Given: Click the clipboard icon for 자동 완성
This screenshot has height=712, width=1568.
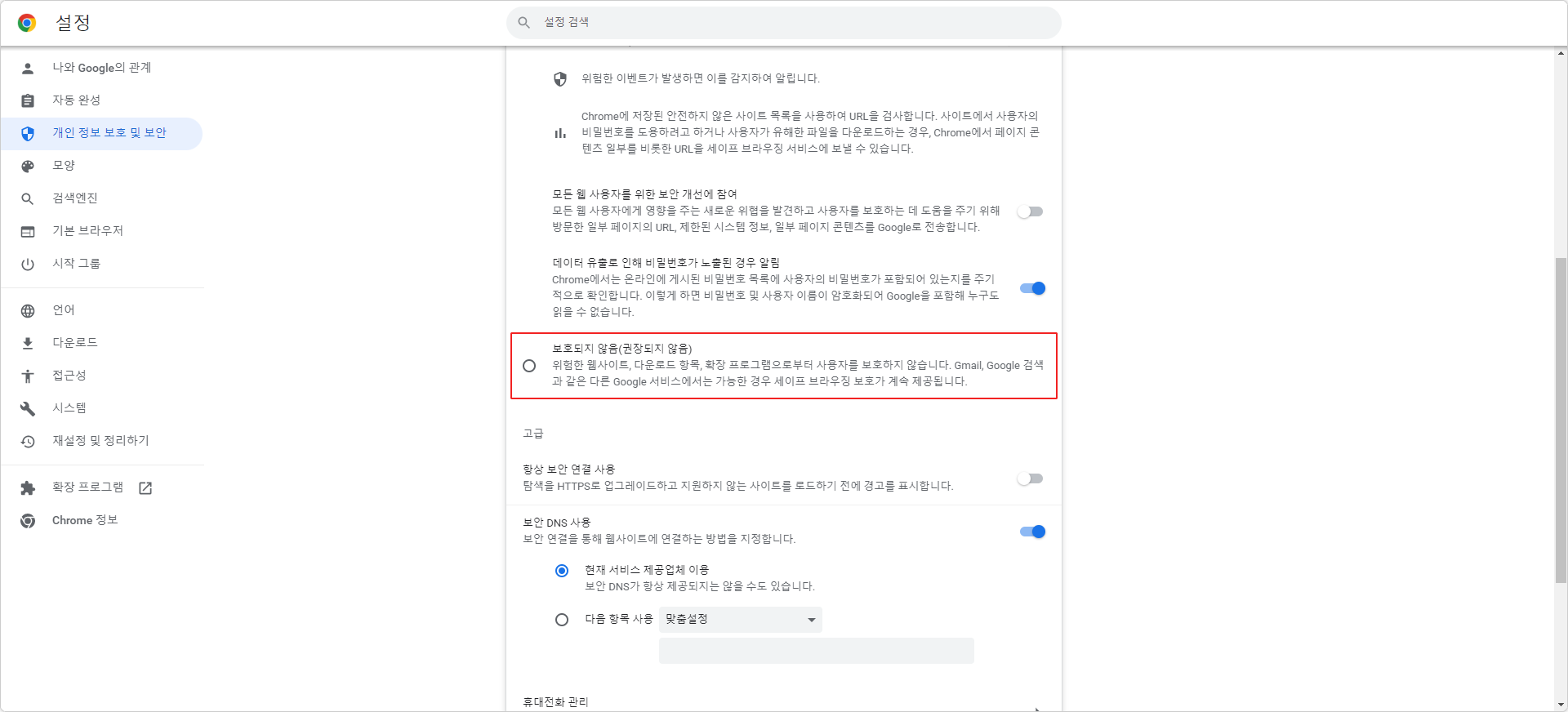Looking at the screenshot, I should coord(28,101).
